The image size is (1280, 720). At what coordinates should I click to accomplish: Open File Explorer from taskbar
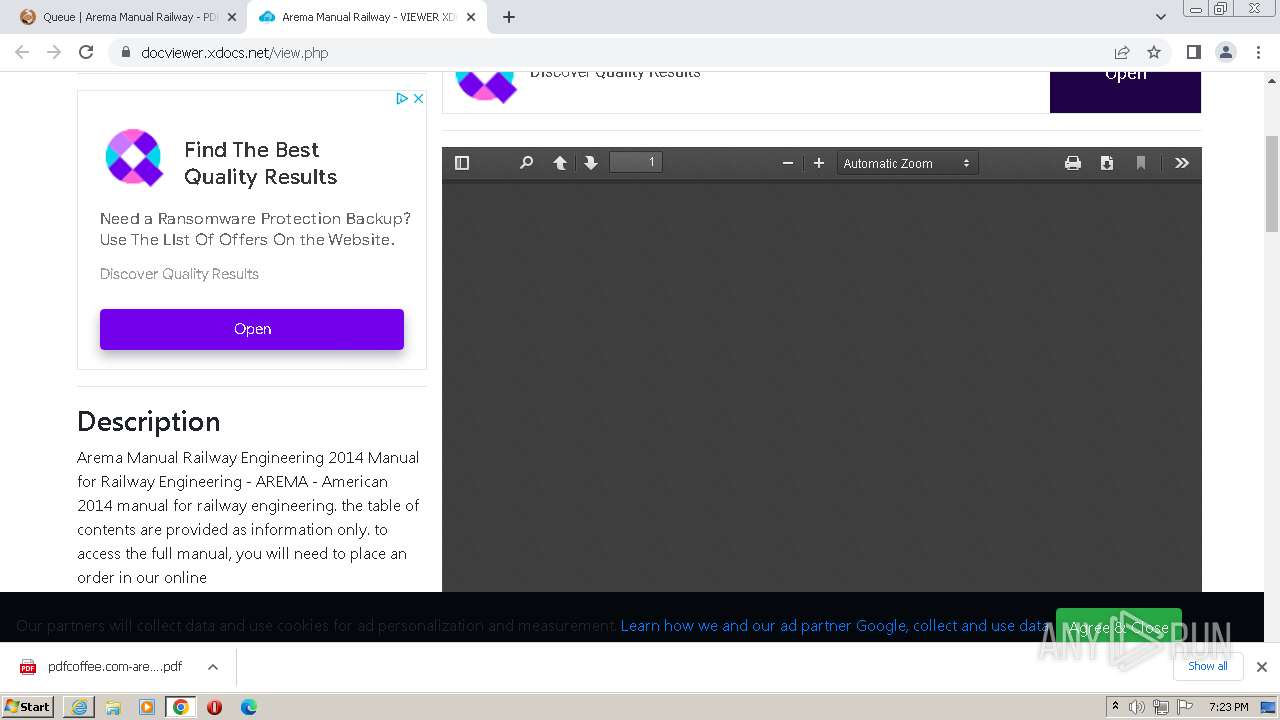tap(113, 707)
